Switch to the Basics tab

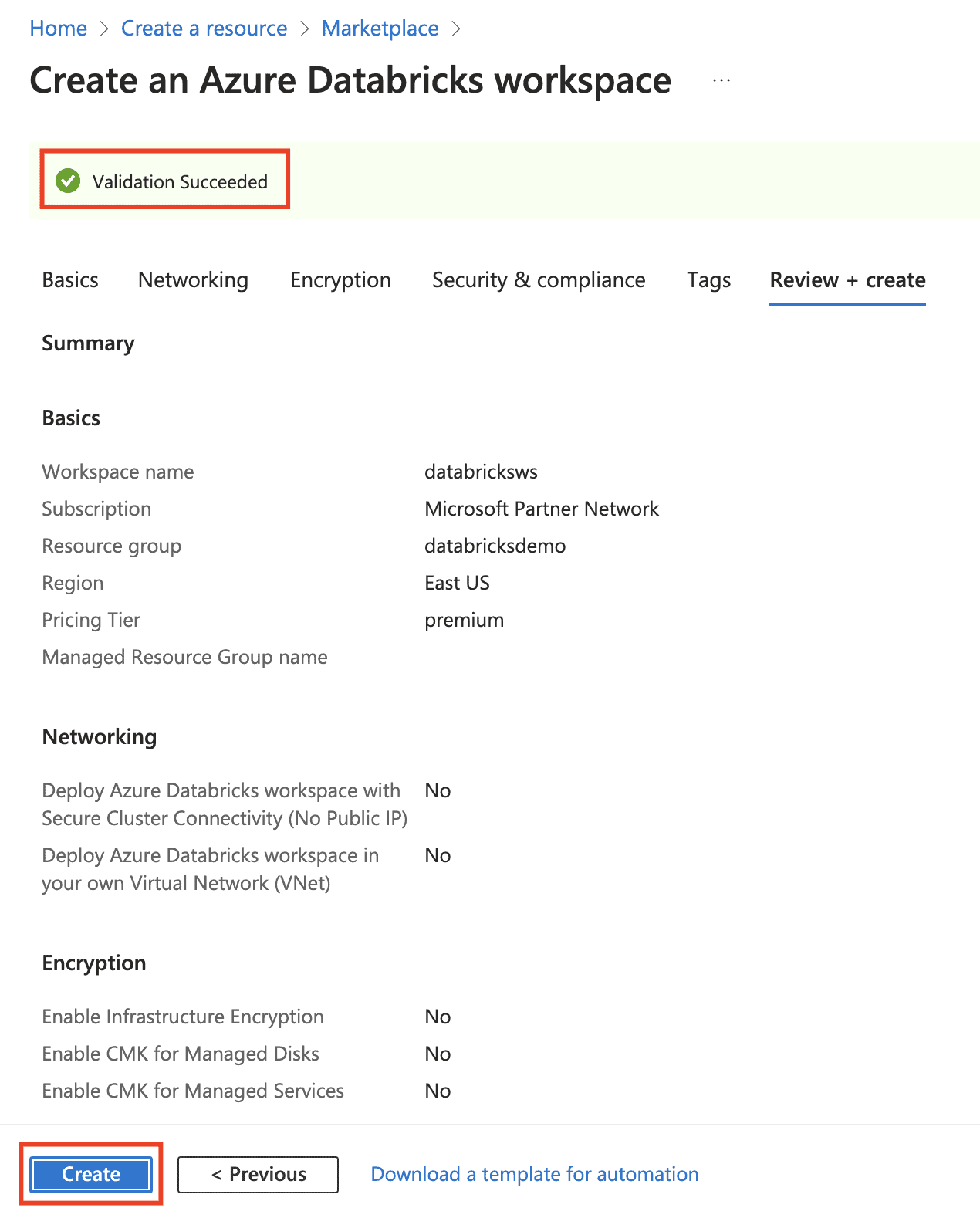coord(70,280)
